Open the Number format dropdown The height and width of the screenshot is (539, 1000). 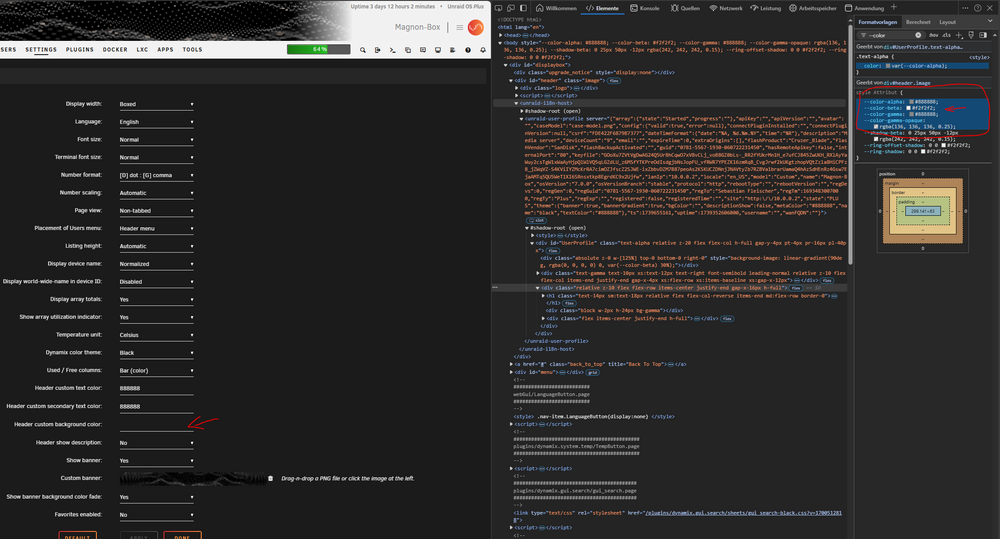point(156,175)
